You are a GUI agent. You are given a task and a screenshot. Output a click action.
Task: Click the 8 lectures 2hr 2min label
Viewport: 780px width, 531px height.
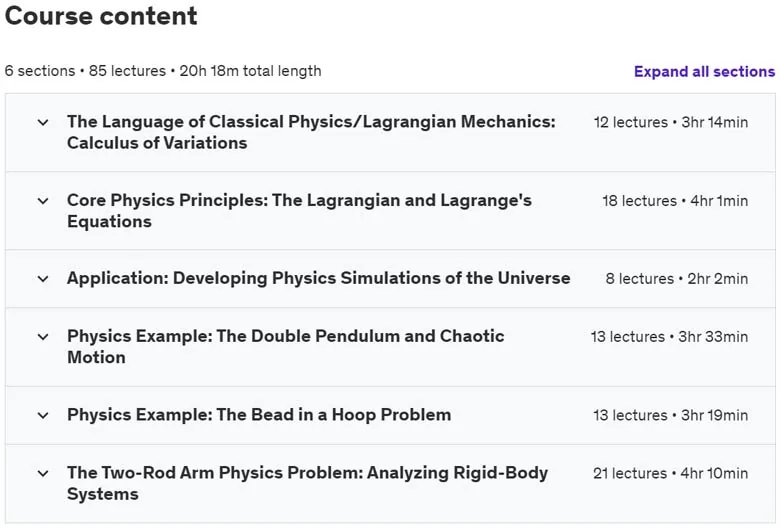point(677,279)
